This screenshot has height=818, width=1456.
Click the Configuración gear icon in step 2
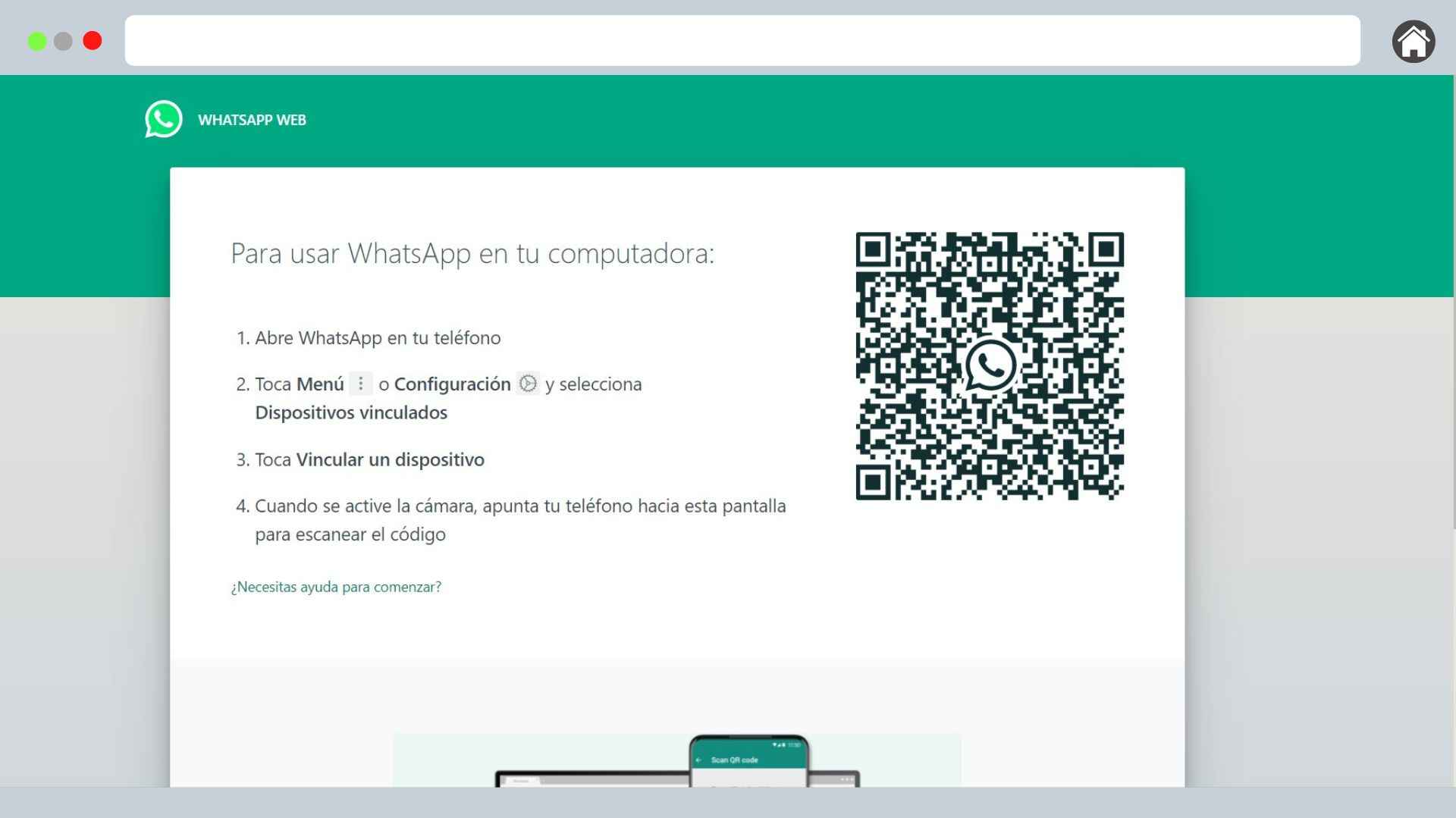(529, 384)
